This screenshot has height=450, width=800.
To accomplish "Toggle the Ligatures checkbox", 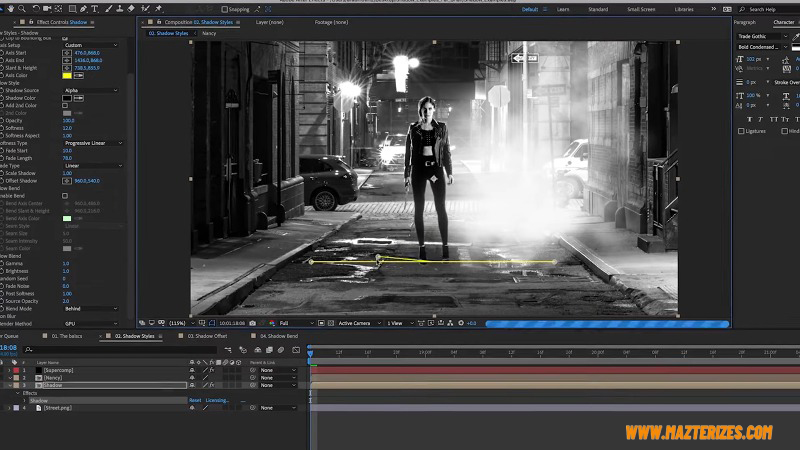I will pos(741,131).
